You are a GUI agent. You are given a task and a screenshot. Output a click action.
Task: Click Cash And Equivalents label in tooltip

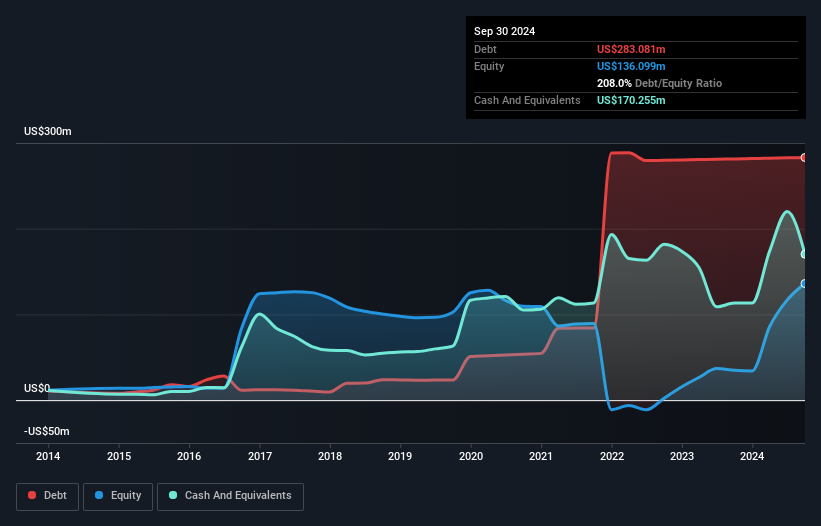[527, 100]
